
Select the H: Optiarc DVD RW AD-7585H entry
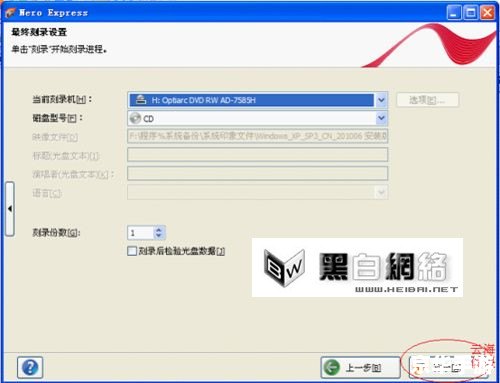click(252, 100)
